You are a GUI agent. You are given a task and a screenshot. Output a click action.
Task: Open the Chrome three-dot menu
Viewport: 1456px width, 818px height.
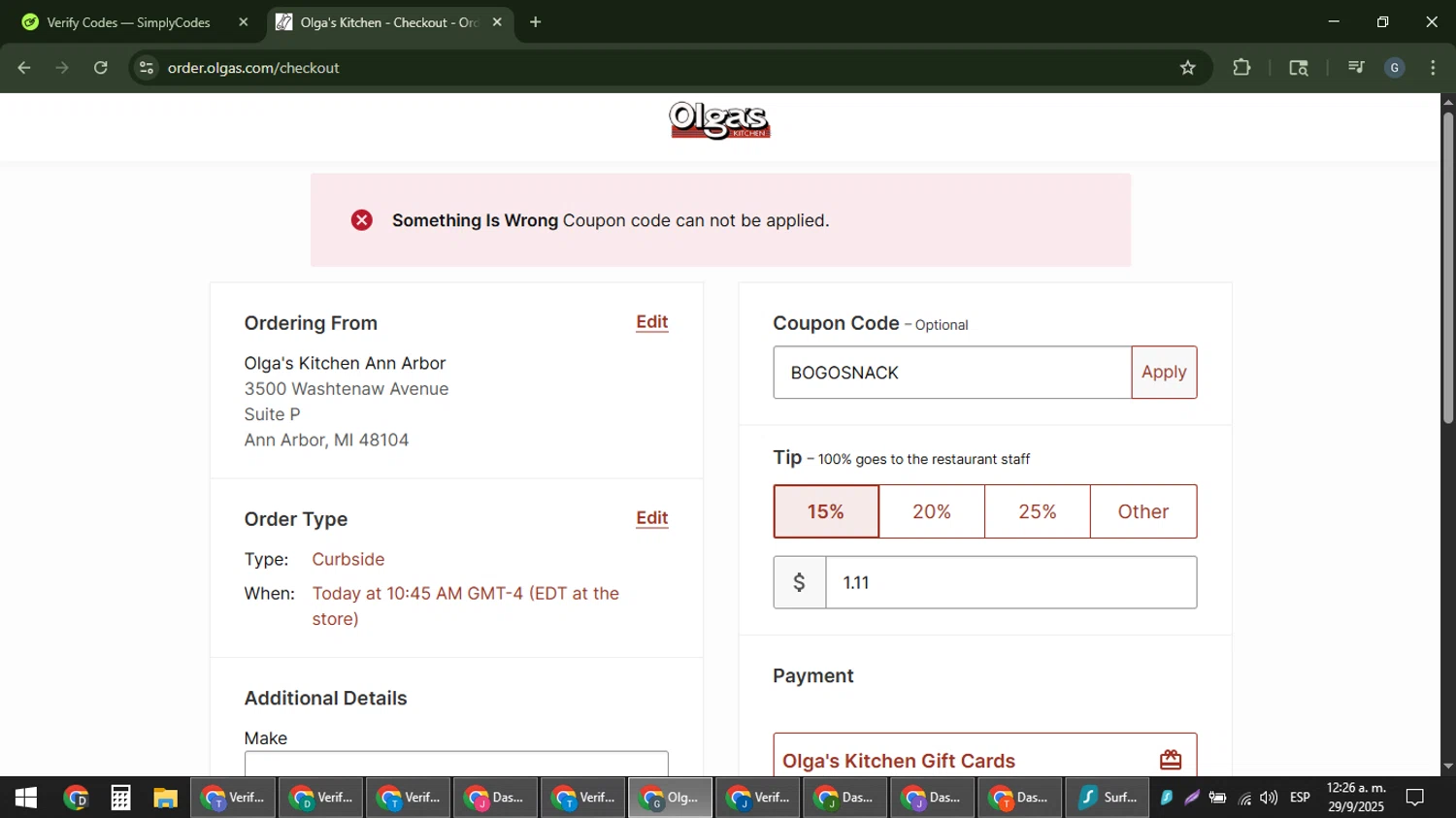click(x=1433, y=68)
